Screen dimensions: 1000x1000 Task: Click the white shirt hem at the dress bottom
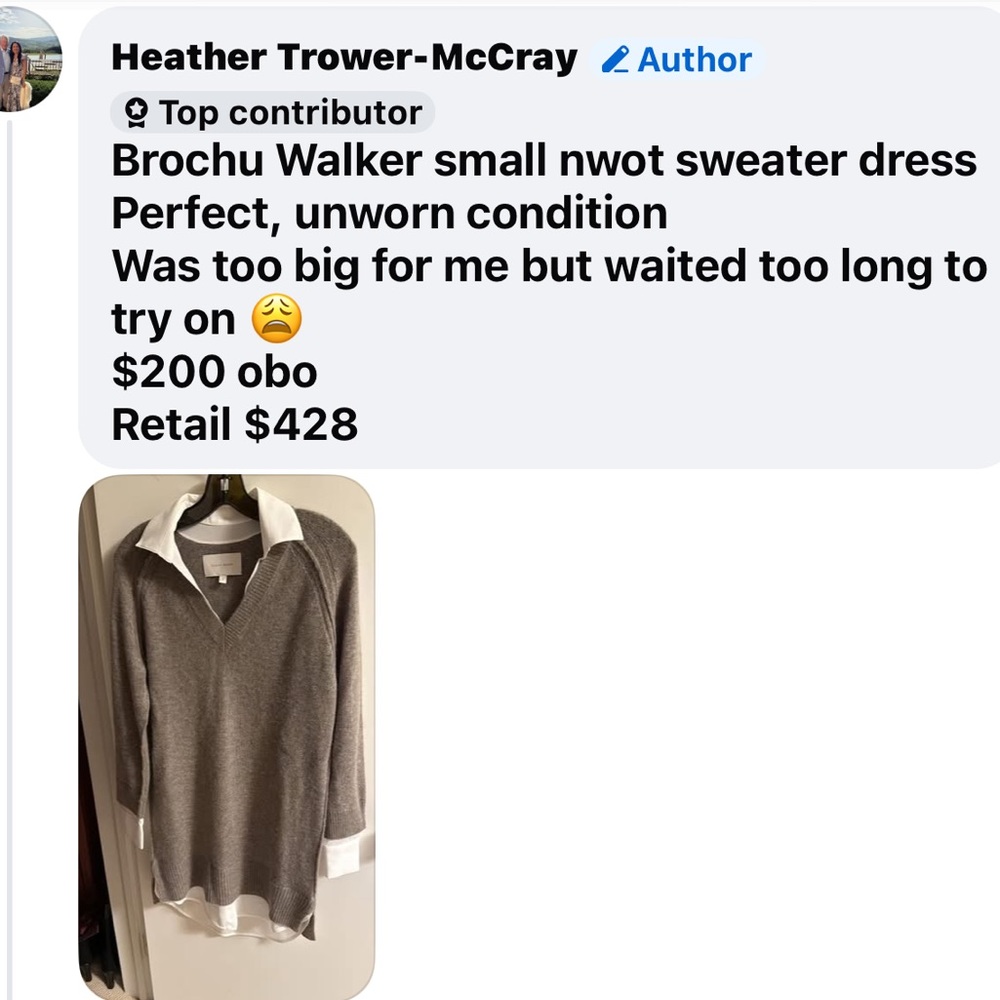point(235,920)
